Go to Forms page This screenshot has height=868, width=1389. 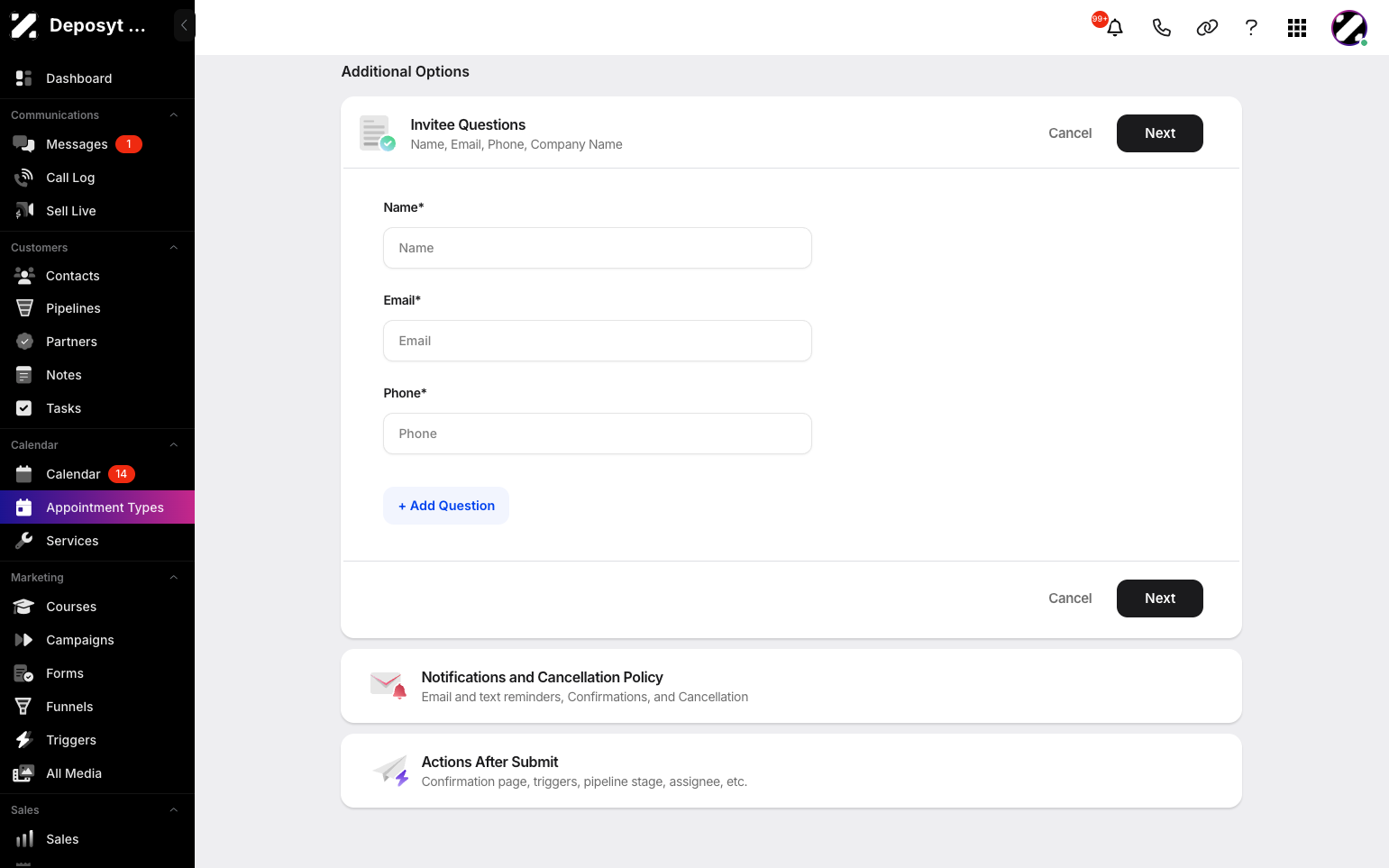coord(97,673)
